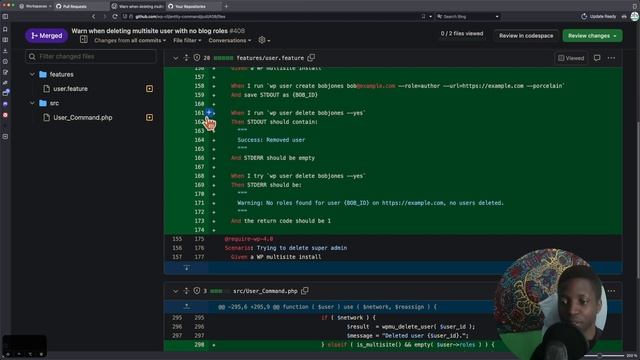Open the code owner shield icon for user.feature

click(197, 58)
